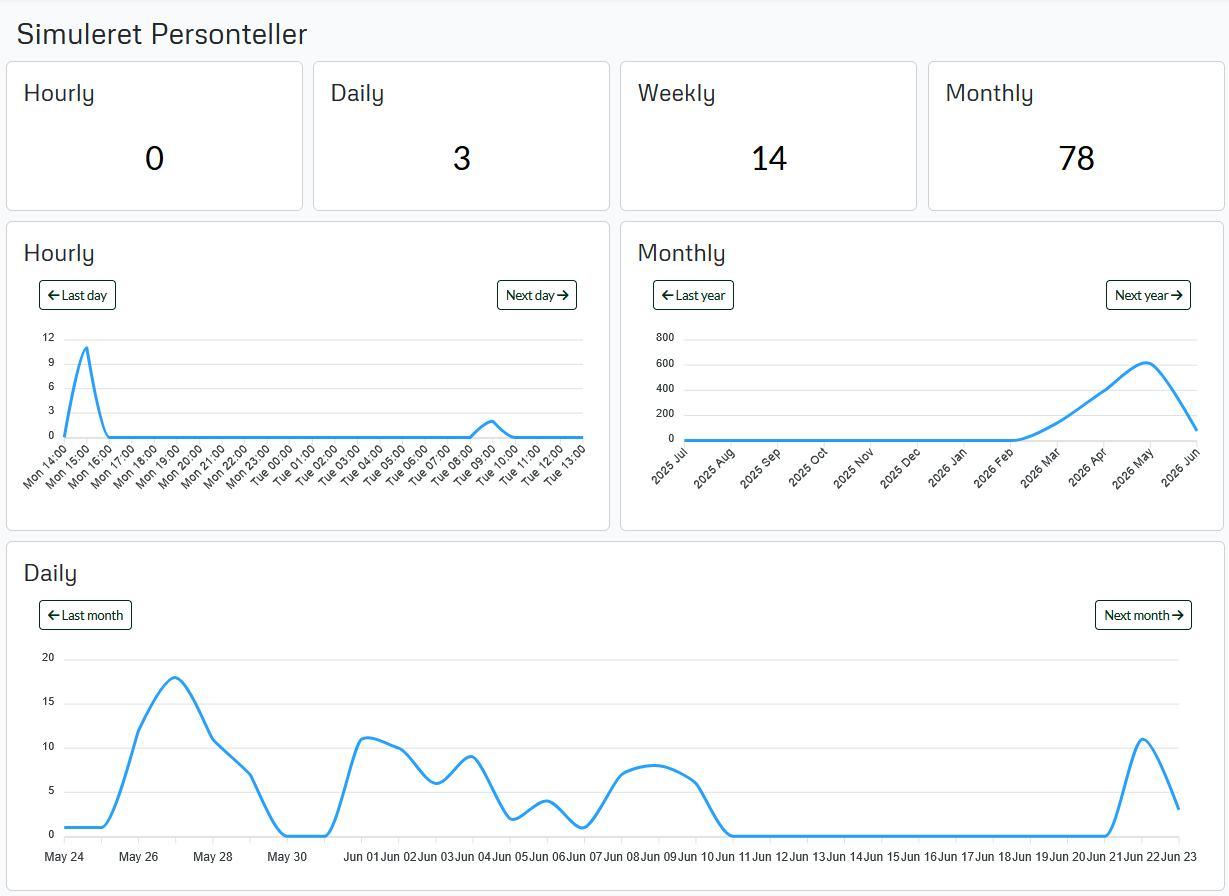Image resolution: width=1229 pixels, height=896 pixels.
Task: Click the 'Jun 01' label on the Daily axis
Action: click(361, 857)
